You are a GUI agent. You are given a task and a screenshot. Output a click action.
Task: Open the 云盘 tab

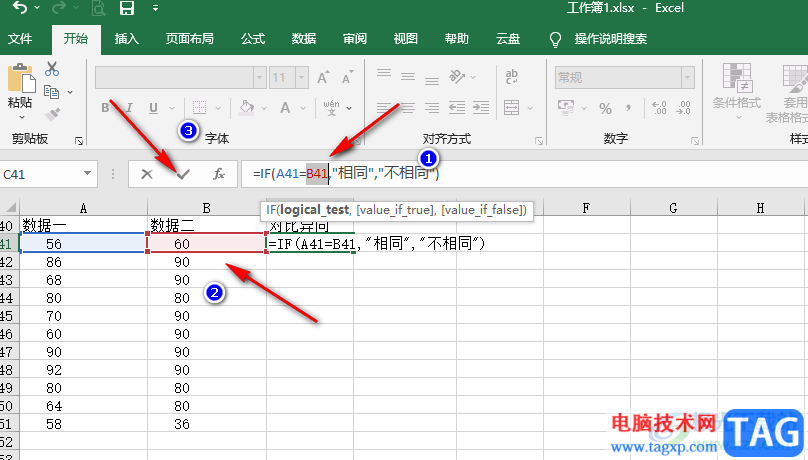tap(508, 39)
